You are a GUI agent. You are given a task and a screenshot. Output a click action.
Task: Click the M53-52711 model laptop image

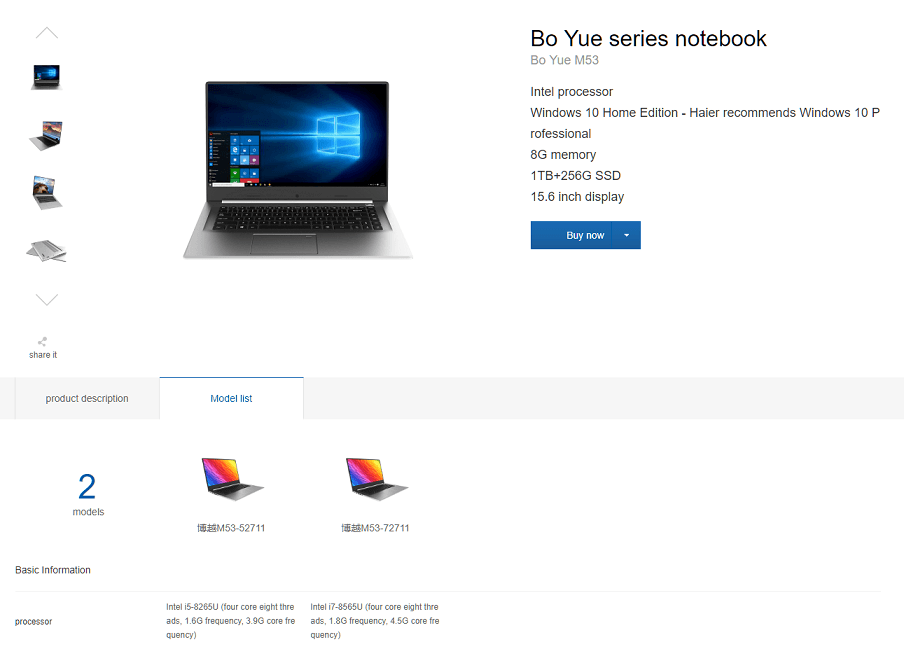point(232,478)
